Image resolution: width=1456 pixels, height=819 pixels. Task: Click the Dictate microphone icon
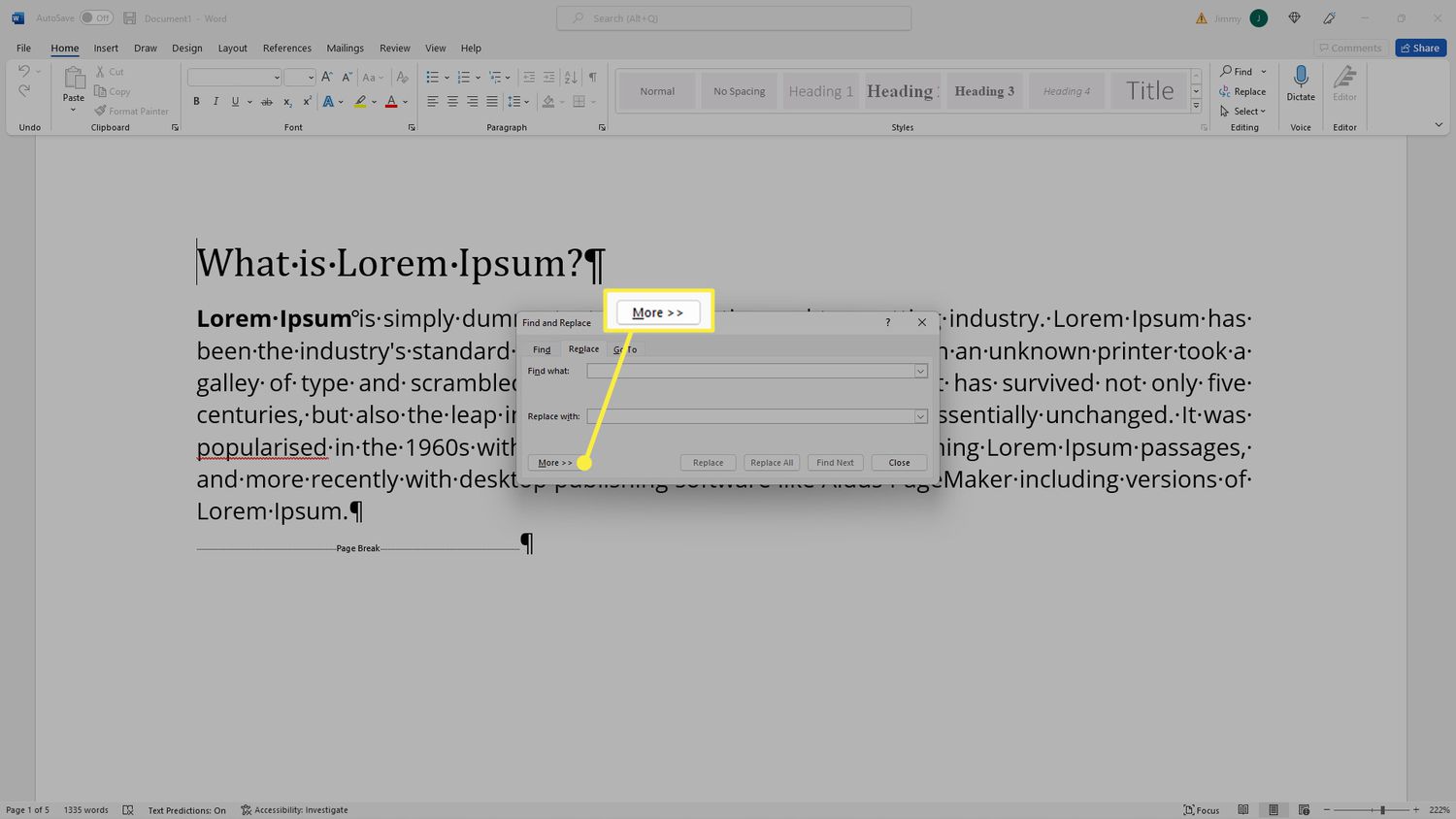[x=1301, y=78]
